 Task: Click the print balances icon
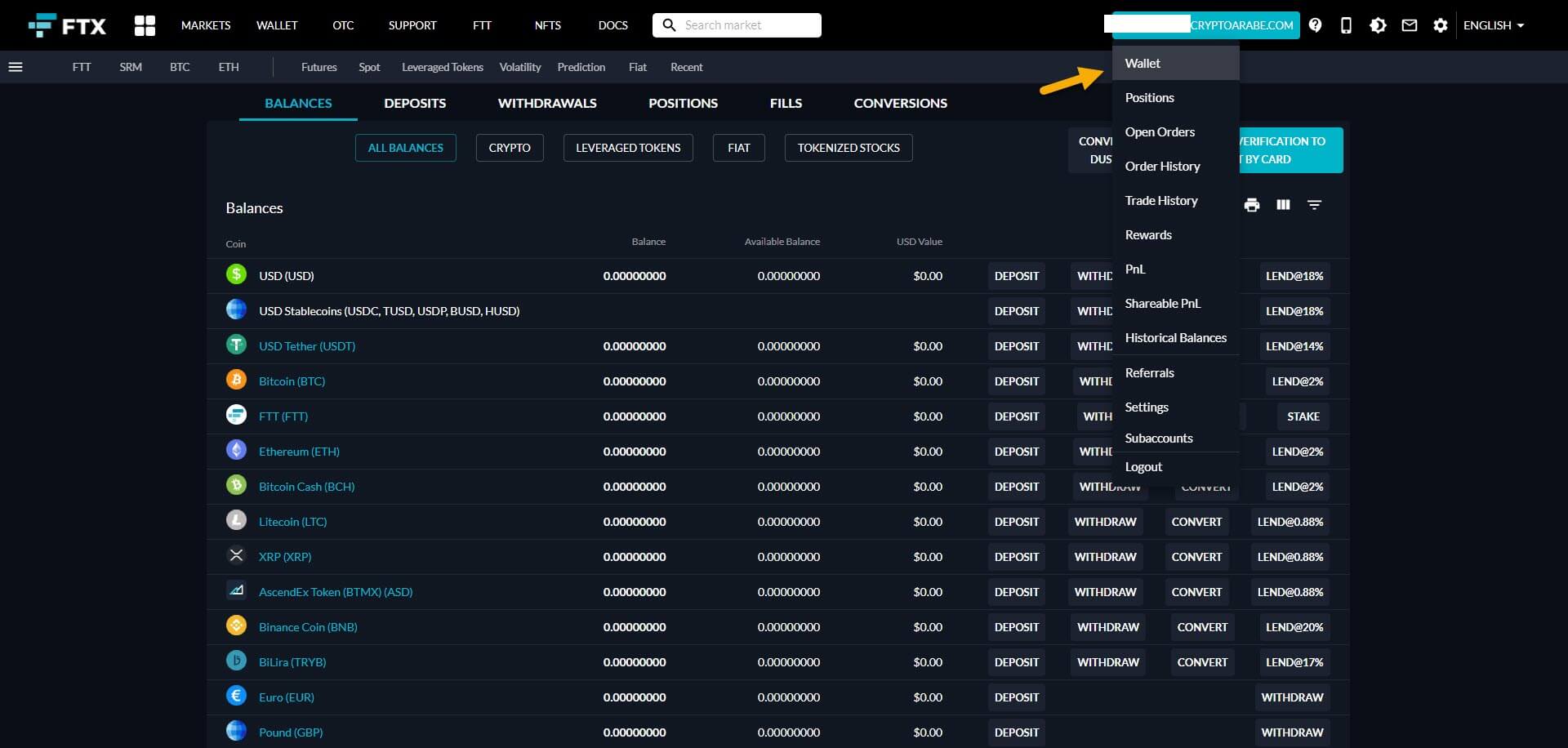point(1252,205)
